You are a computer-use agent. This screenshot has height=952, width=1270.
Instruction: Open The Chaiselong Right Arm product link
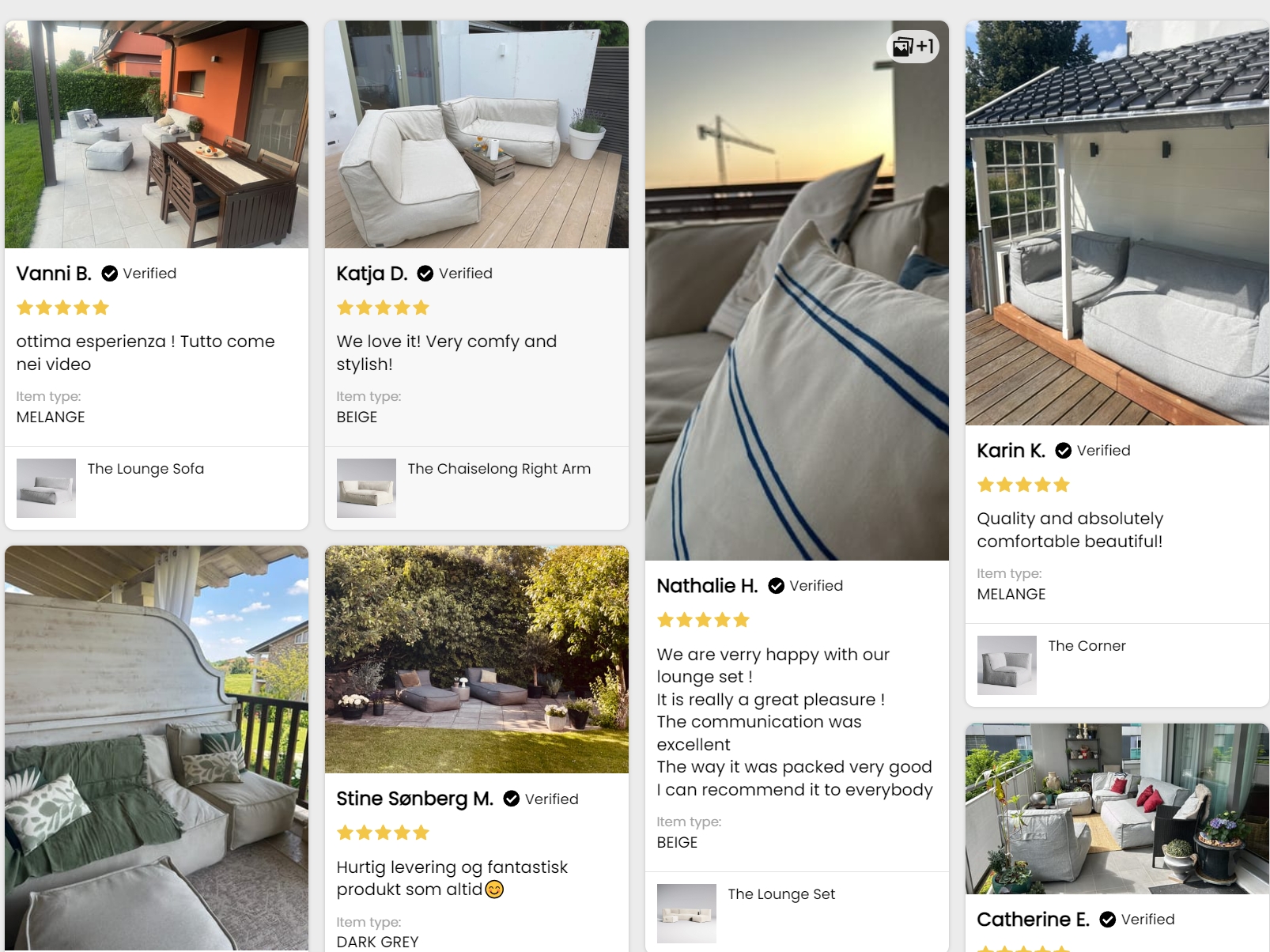point(499,469)
